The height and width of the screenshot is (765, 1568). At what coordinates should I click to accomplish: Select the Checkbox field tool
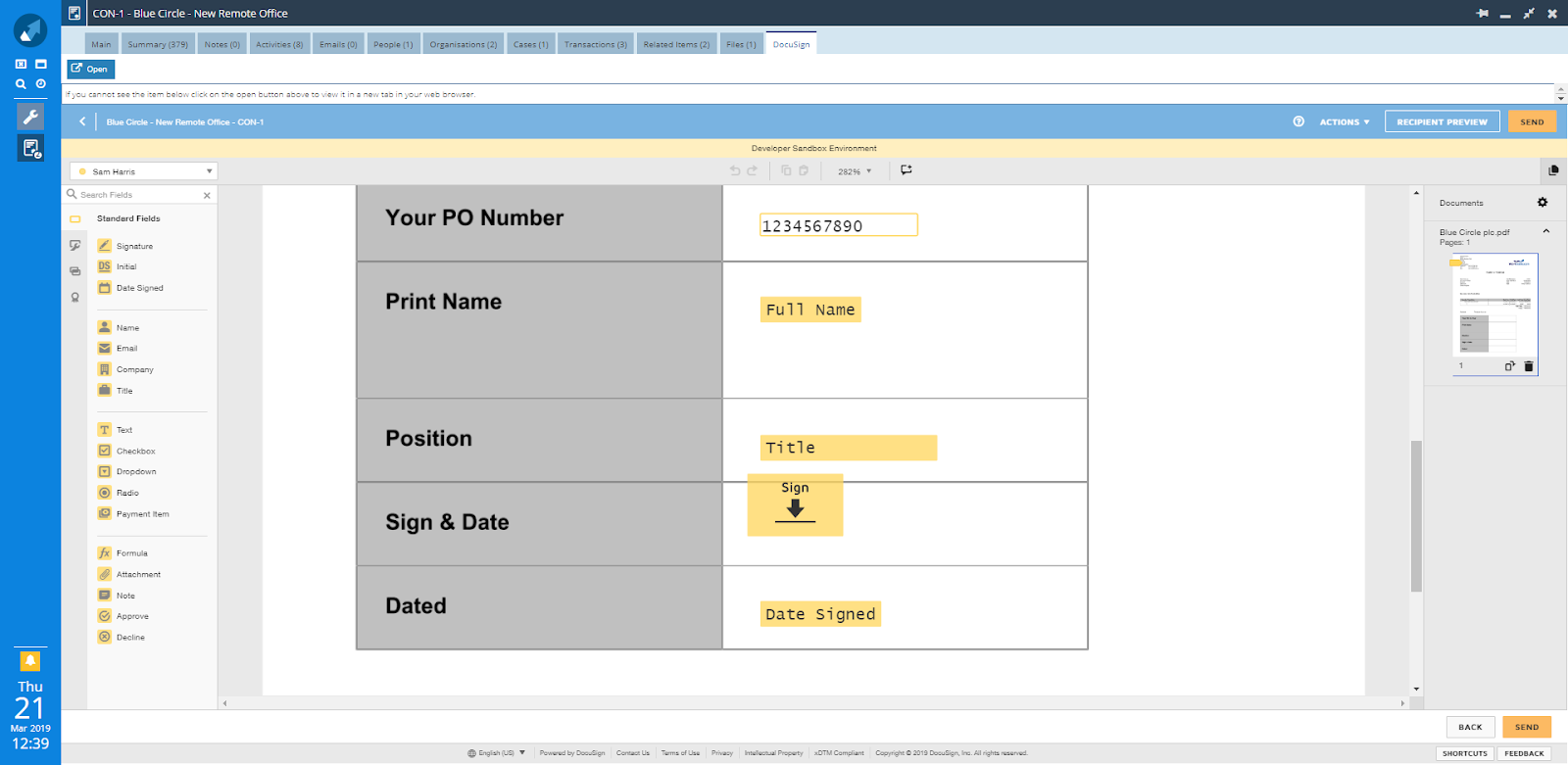[126, 451]
